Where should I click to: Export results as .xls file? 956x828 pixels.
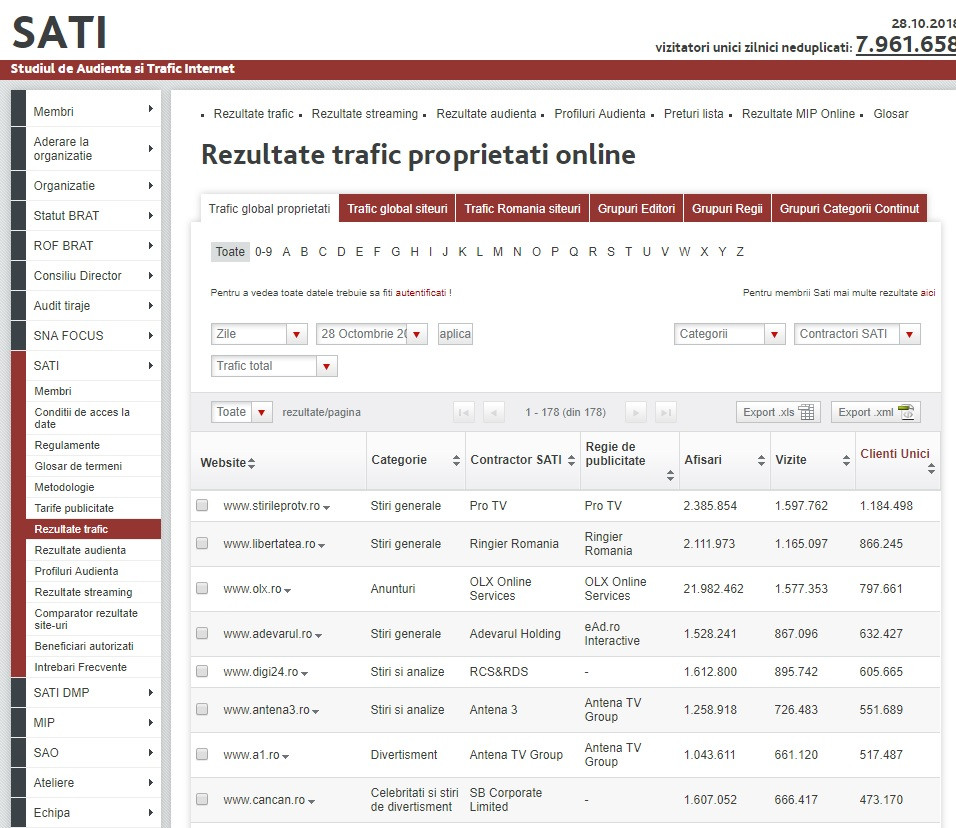point(778,412)
